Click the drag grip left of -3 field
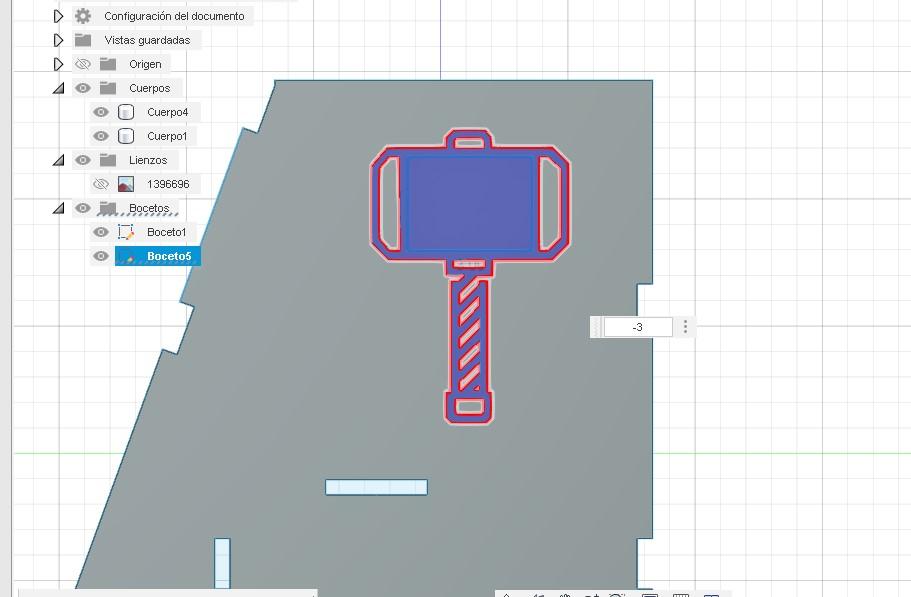Screen dimensions: 911x597 (x=596, y=327)
